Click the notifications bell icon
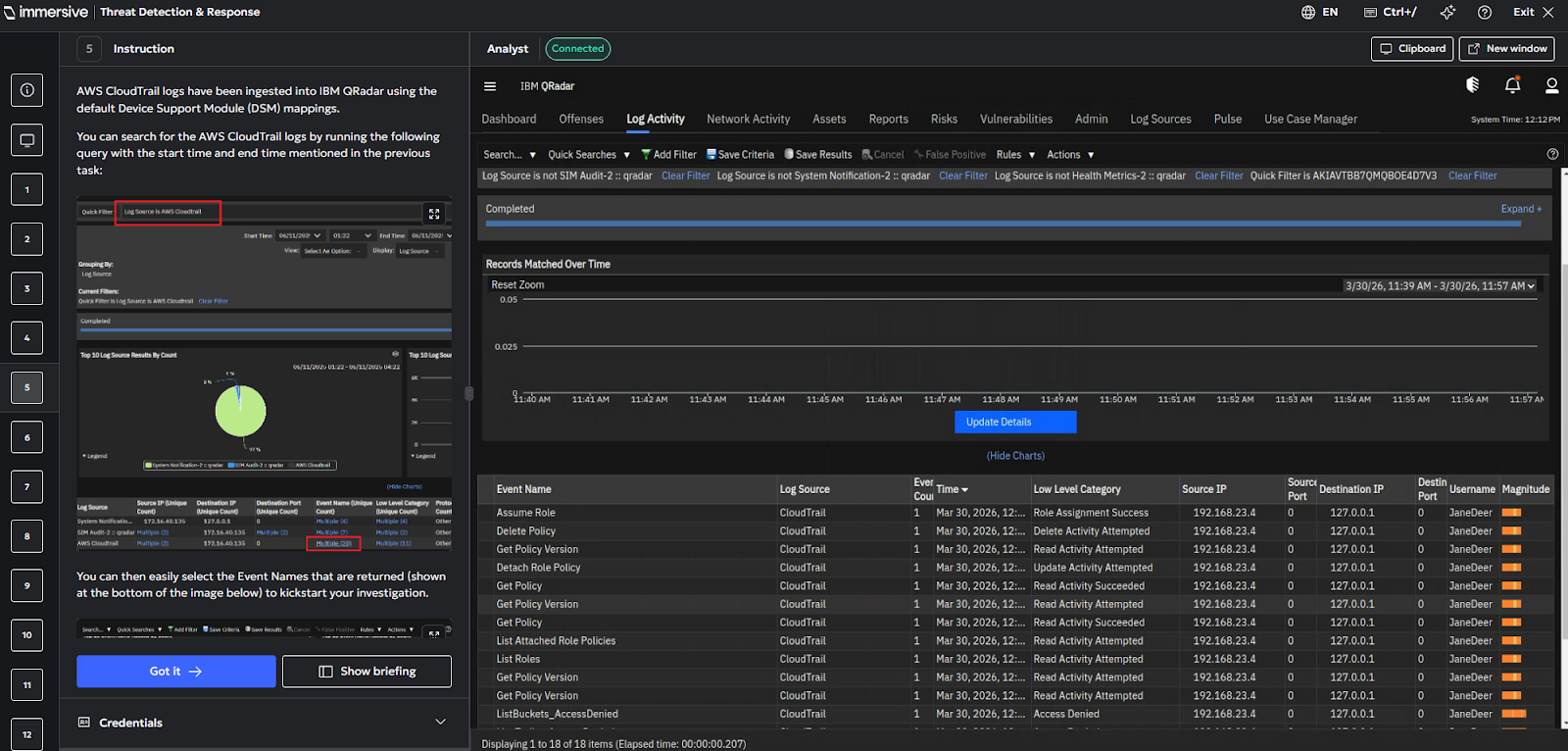Screen dimensions: 1568x751 click(x=1512, y=86)
